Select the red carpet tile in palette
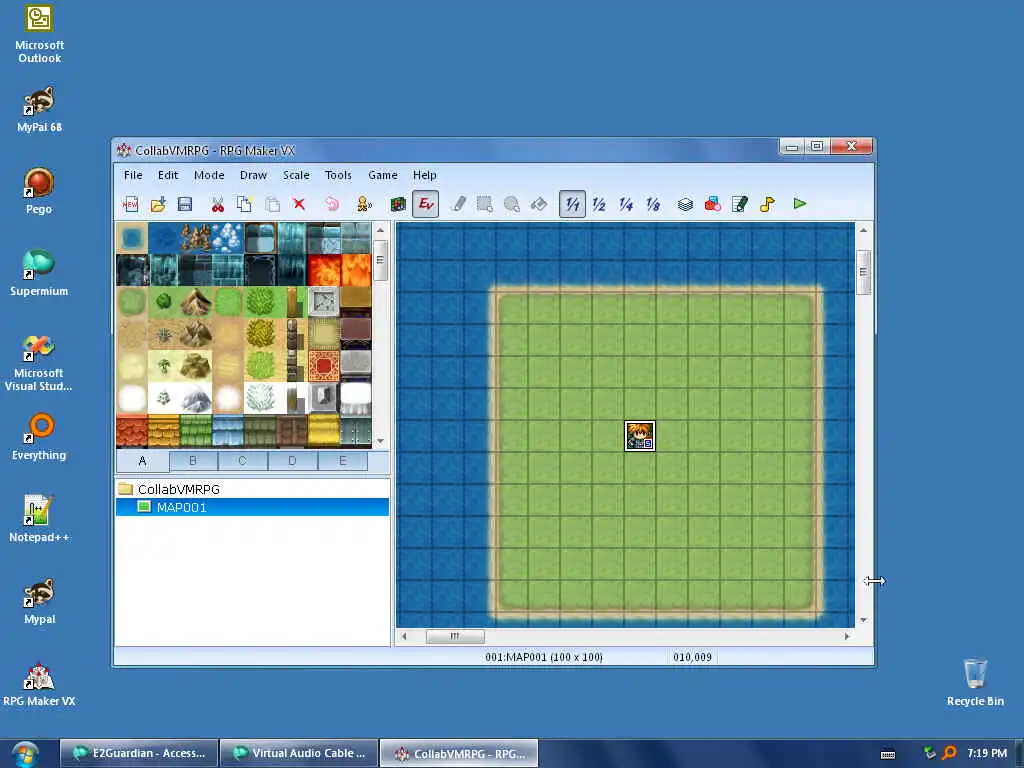 (x=324, y=366)
